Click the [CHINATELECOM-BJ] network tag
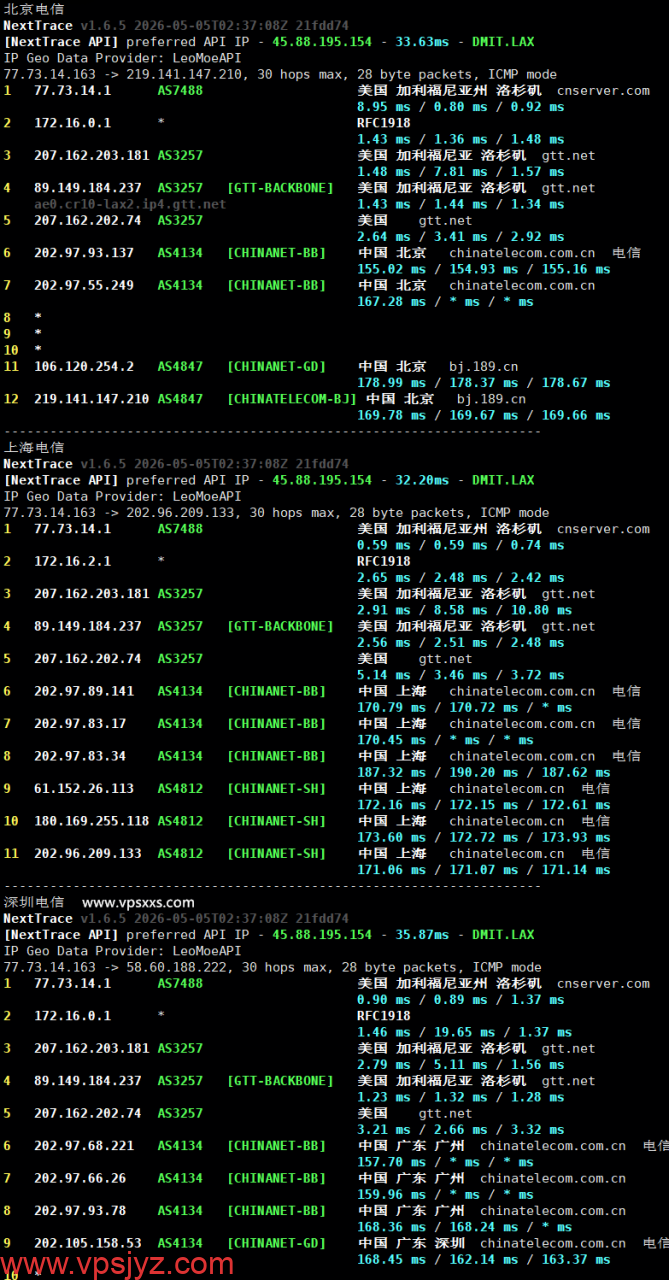This screenshot has height=1280, width=669. pyautogui.click(x=292, y=399)
